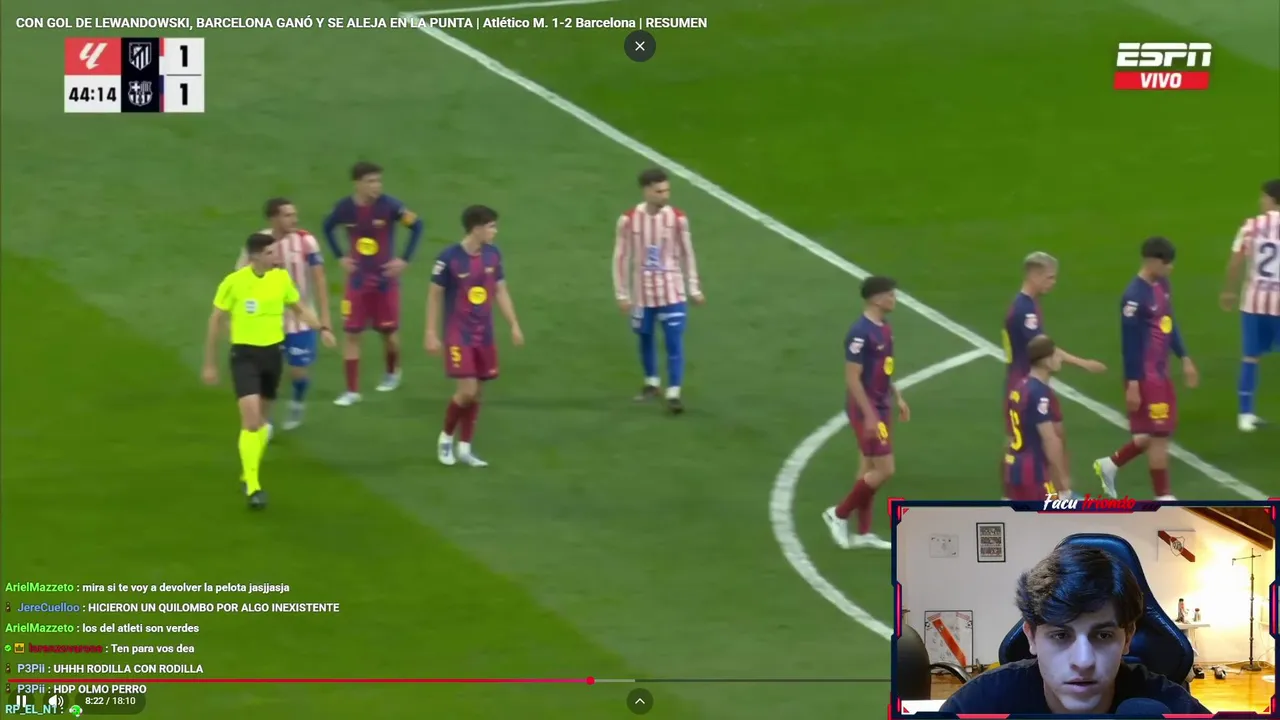
Task: Select JereCuelloo username in chat
Action: (47, 608)
